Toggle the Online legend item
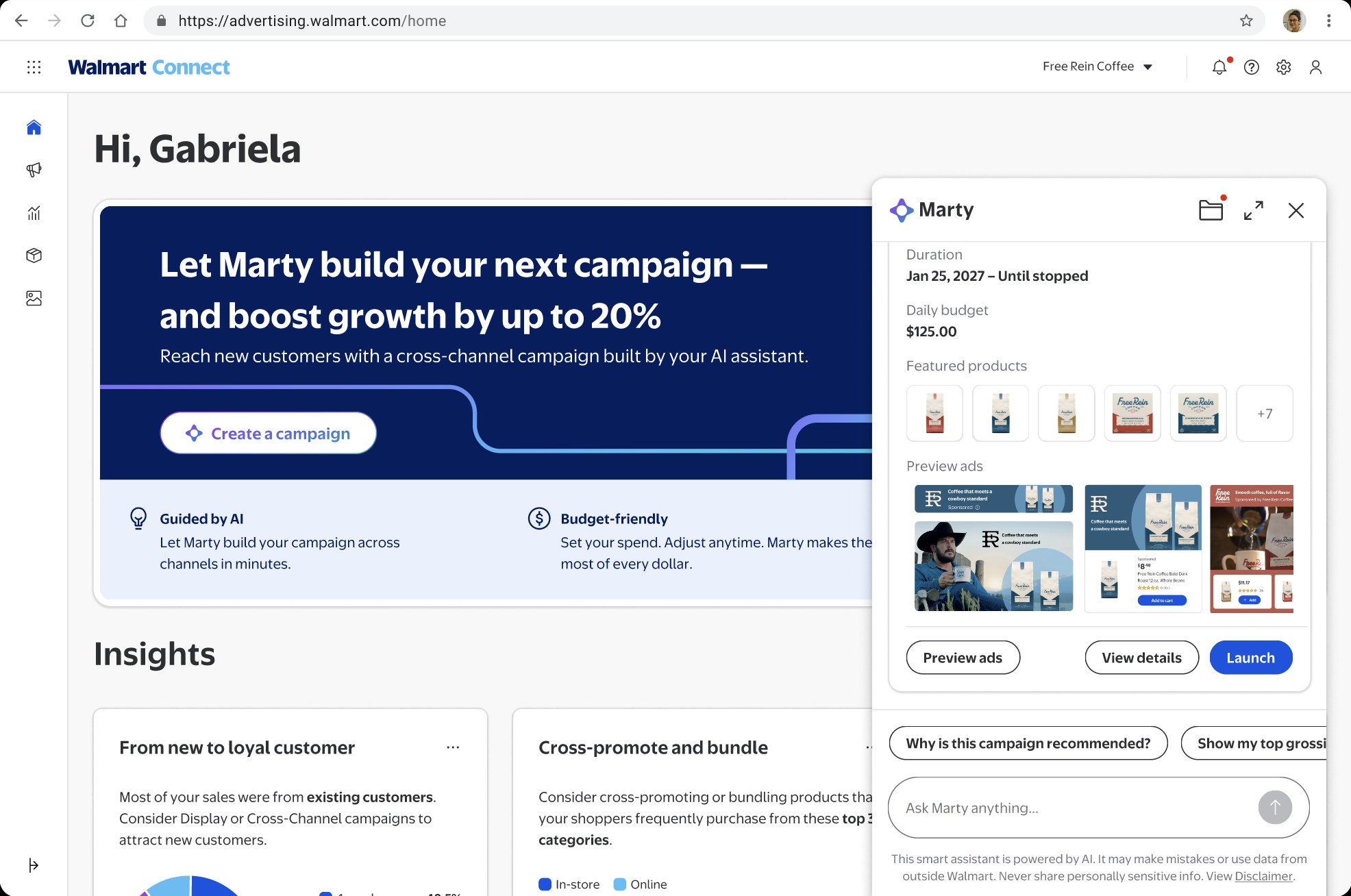Viewport: 1351px width, 896px height. [640, 884]
